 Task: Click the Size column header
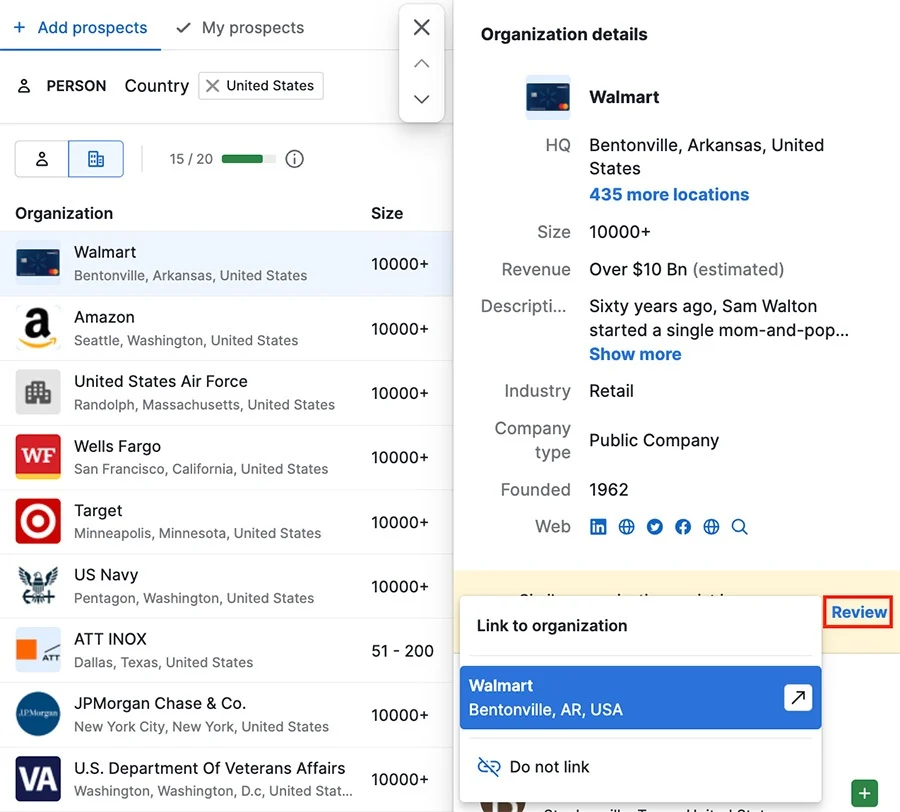click(x=387, y=213)
